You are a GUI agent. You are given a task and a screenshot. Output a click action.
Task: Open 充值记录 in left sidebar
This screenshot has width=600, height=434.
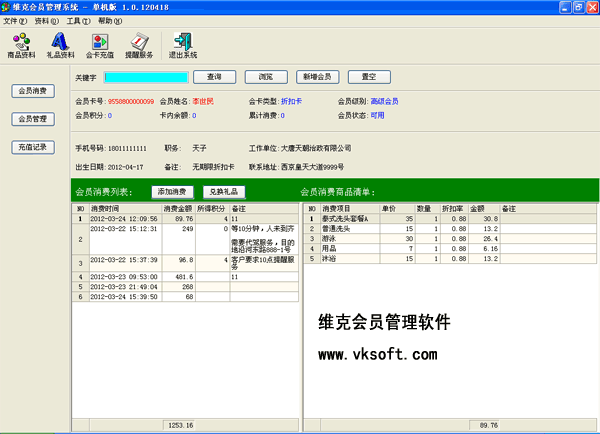click(x=33, y=147)
